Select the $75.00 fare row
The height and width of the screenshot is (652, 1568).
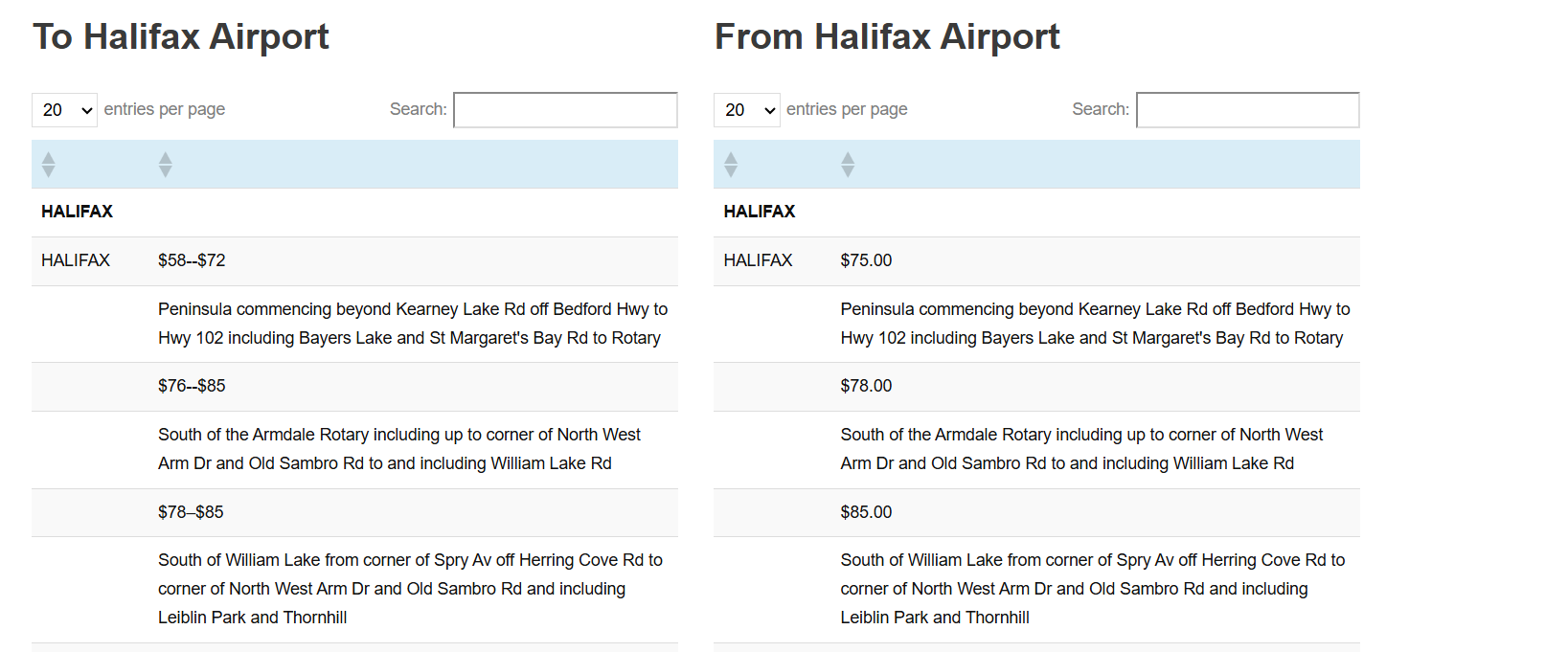[x=866, y=260]
